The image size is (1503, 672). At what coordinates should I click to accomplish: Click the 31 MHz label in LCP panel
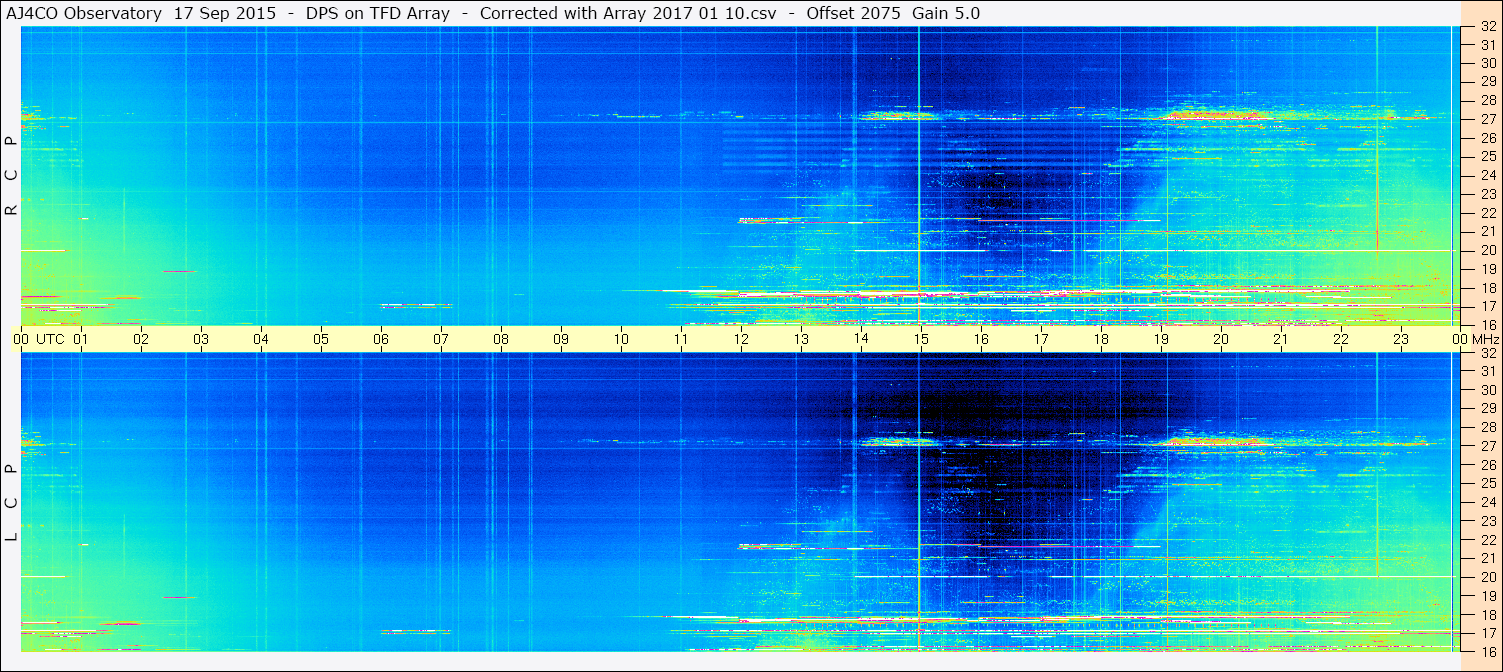[1488, 371]
